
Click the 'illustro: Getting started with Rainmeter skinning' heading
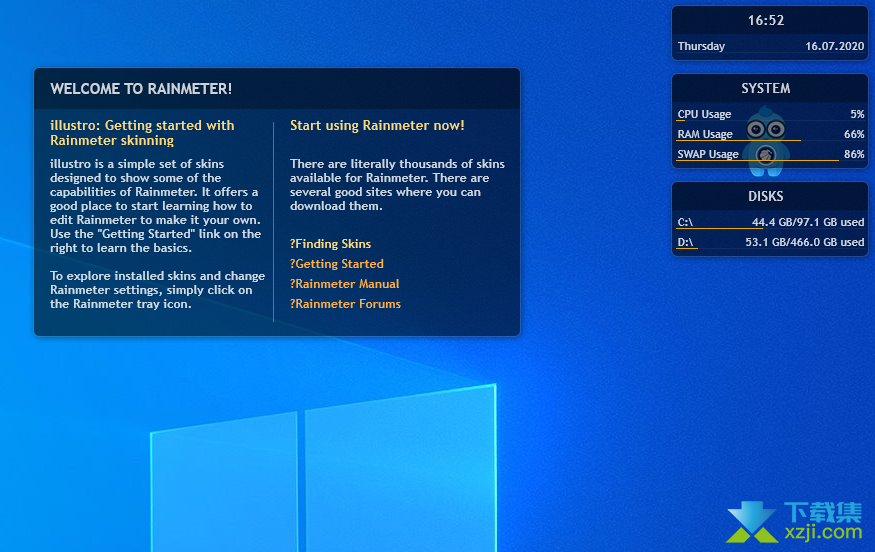click(x=142, y=133)
